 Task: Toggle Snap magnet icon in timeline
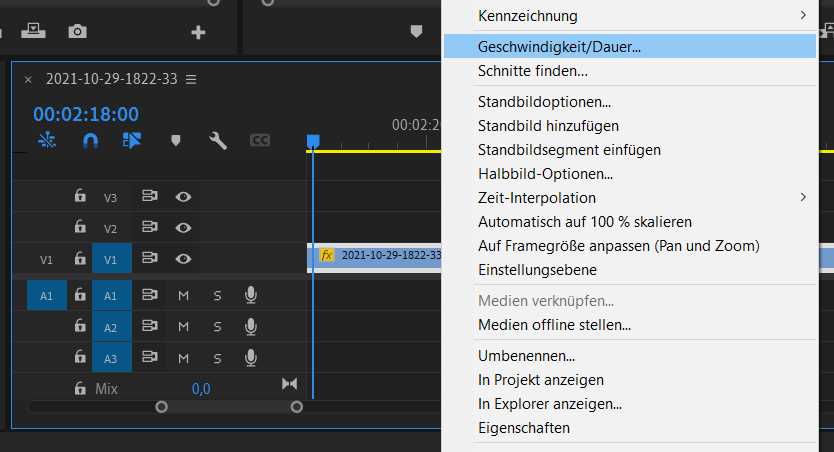coord(90,141)
